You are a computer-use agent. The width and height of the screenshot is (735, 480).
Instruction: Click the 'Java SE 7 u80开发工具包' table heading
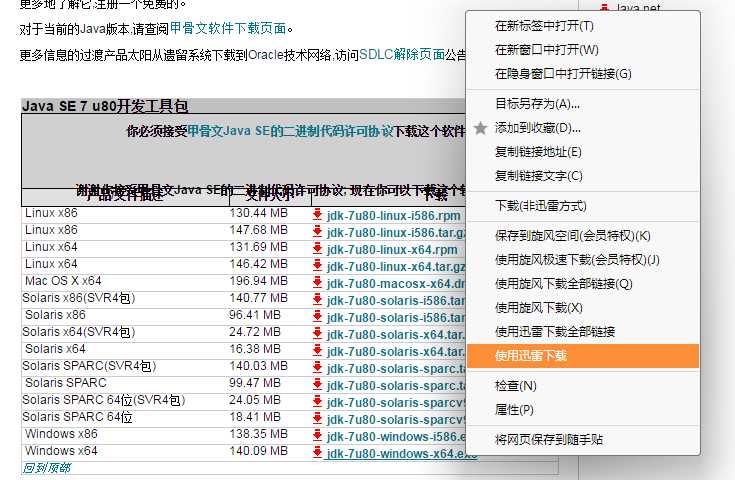(105, 106)
